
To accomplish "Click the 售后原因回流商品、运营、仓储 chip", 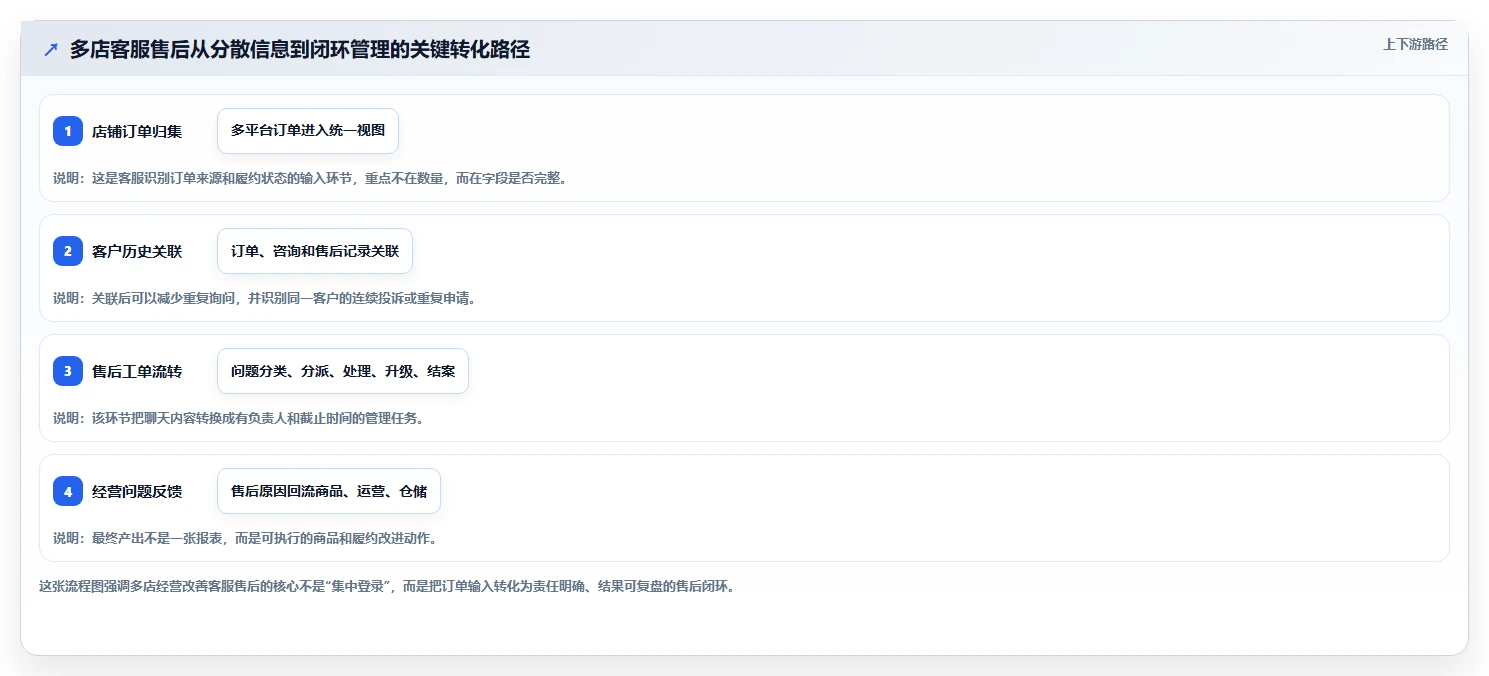I will [x=329, y=491].
